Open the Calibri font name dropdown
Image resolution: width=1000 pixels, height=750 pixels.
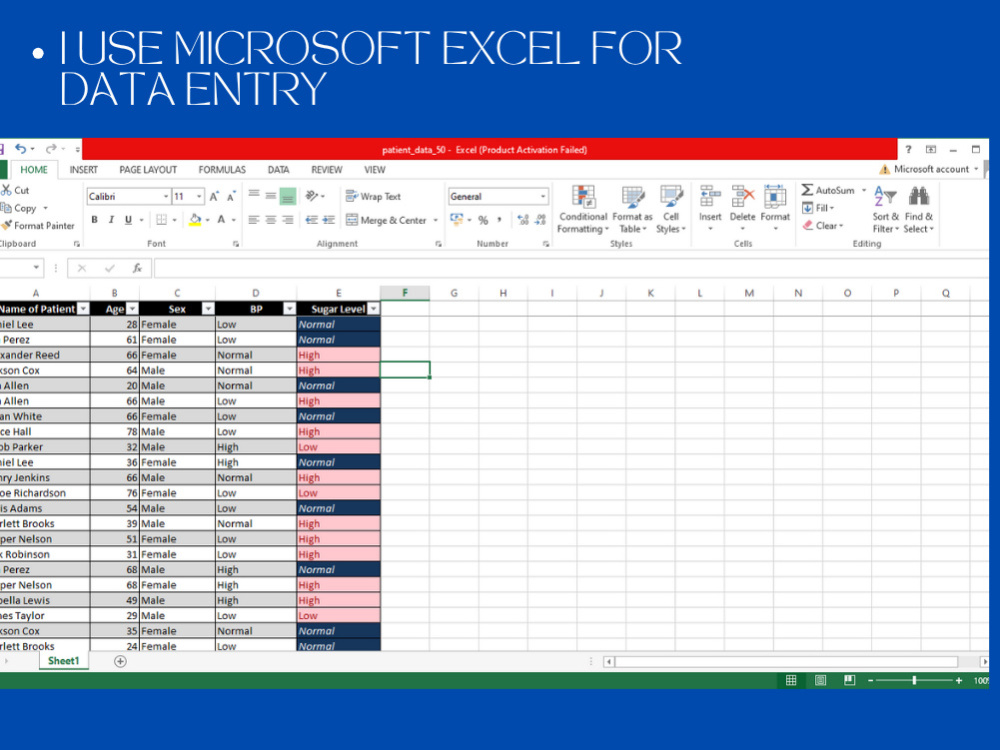pyautogui.click(x=166, y=196)
